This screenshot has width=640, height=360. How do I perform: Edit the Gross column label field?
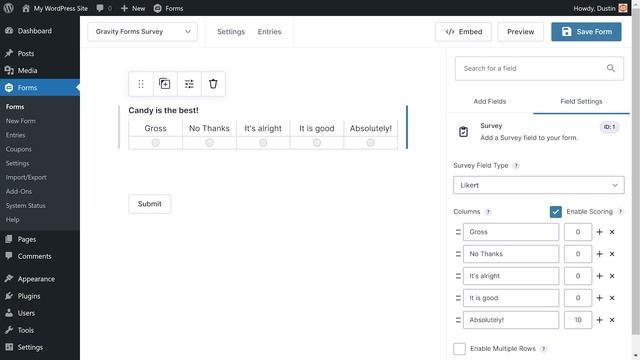(x=511, y=232)
